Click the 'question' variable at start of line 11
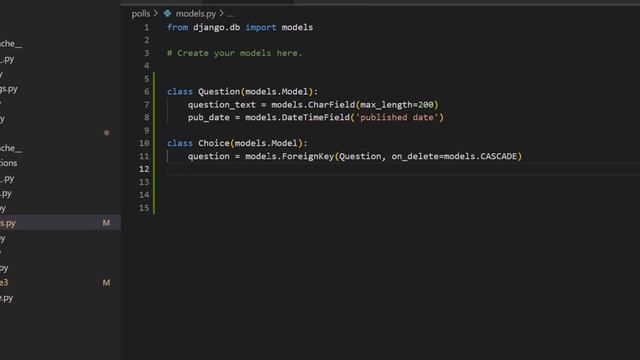This screenshot has width=640, height=360. pos(209,156)
